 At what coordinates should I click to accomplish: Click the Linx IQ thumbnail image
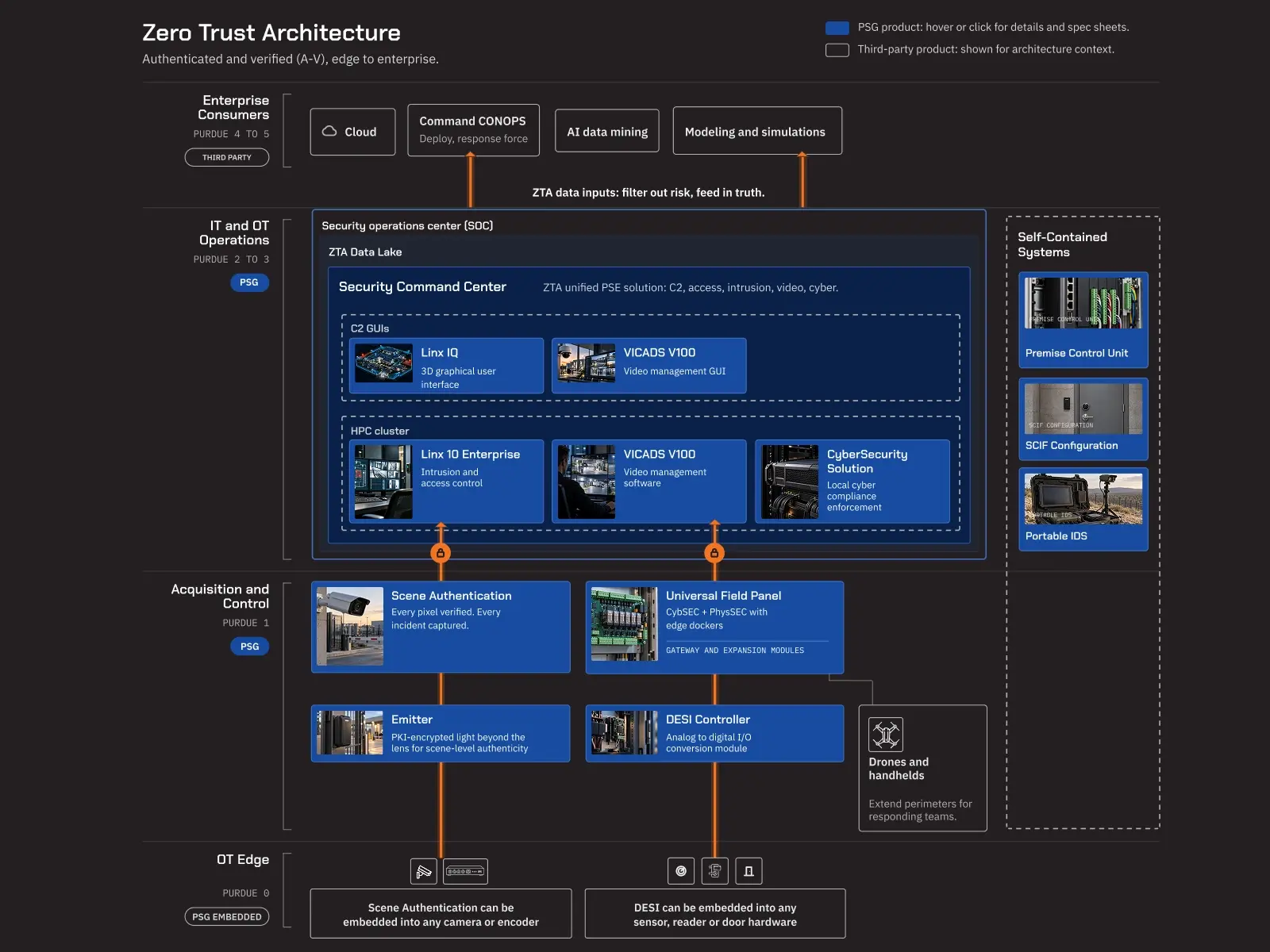tap(384, 363)
